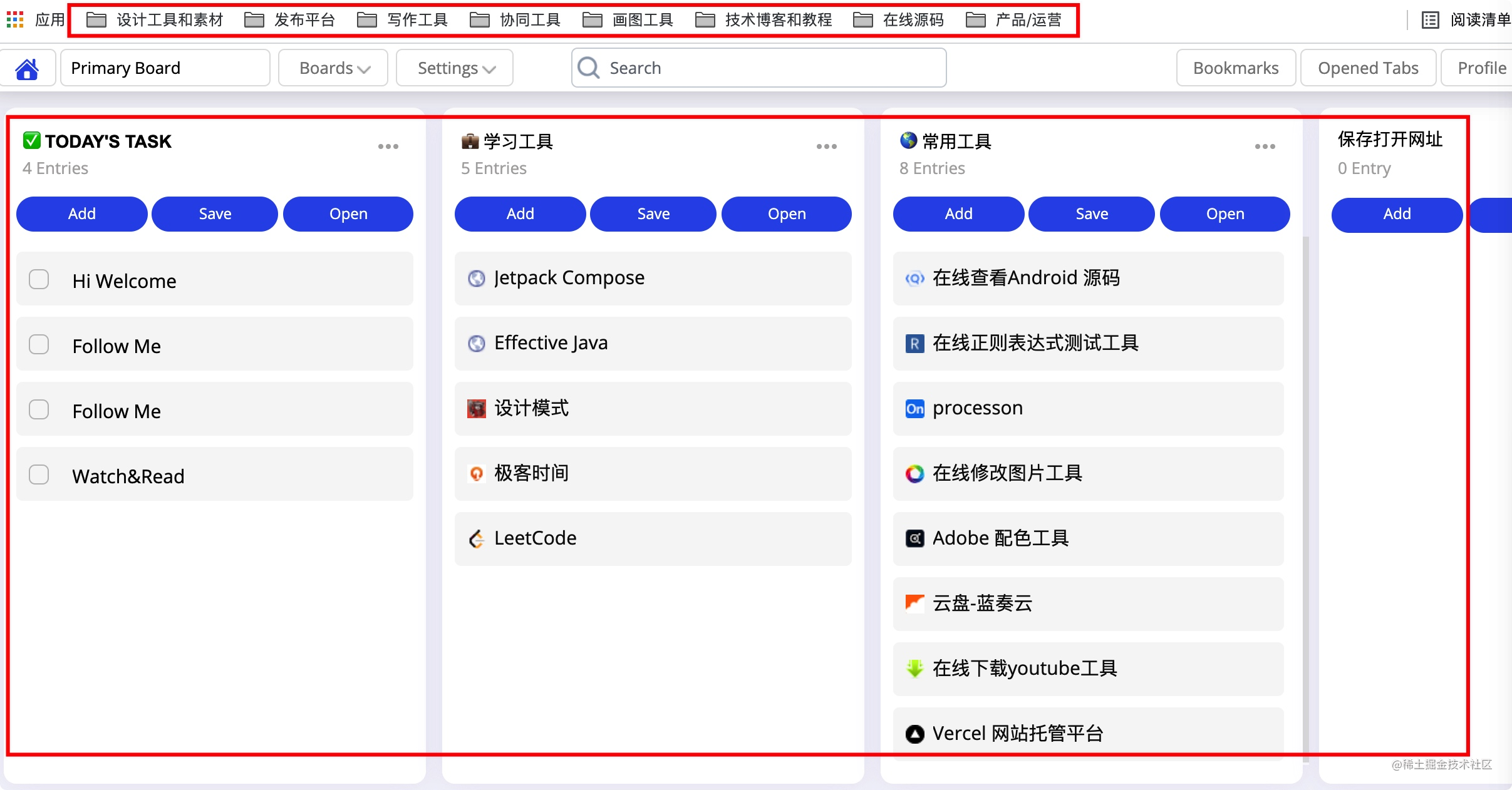Image resolution: width=1512 pixels, height=790 pixels.
Task: Check the first Follow Me checkbox
Action: (39, 344)
